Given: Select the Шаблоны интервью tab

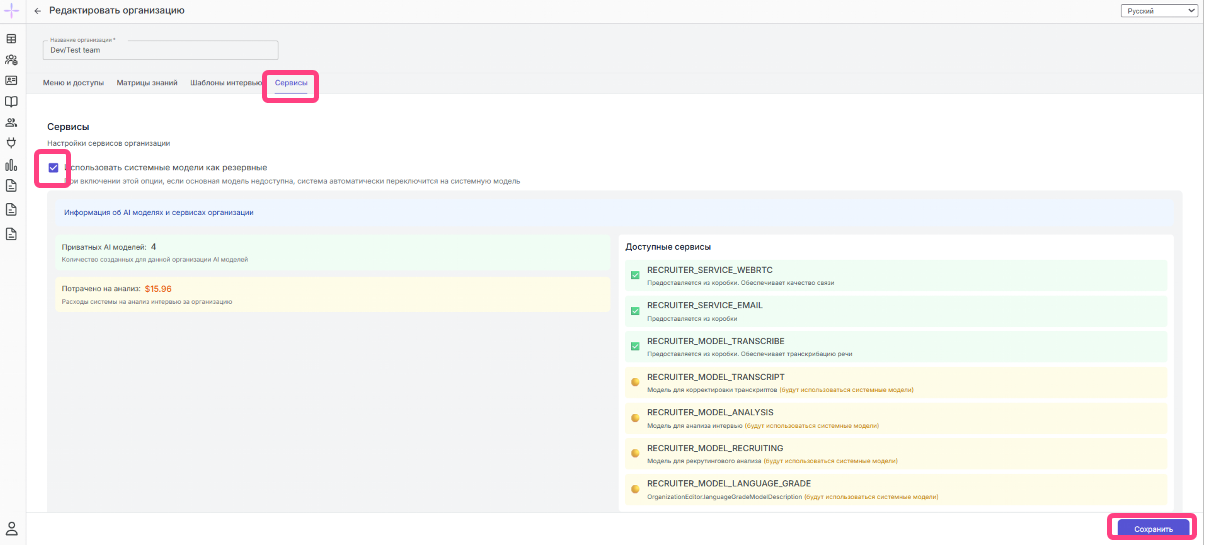Looking at the screenshot, I should [x=226, y=83].
